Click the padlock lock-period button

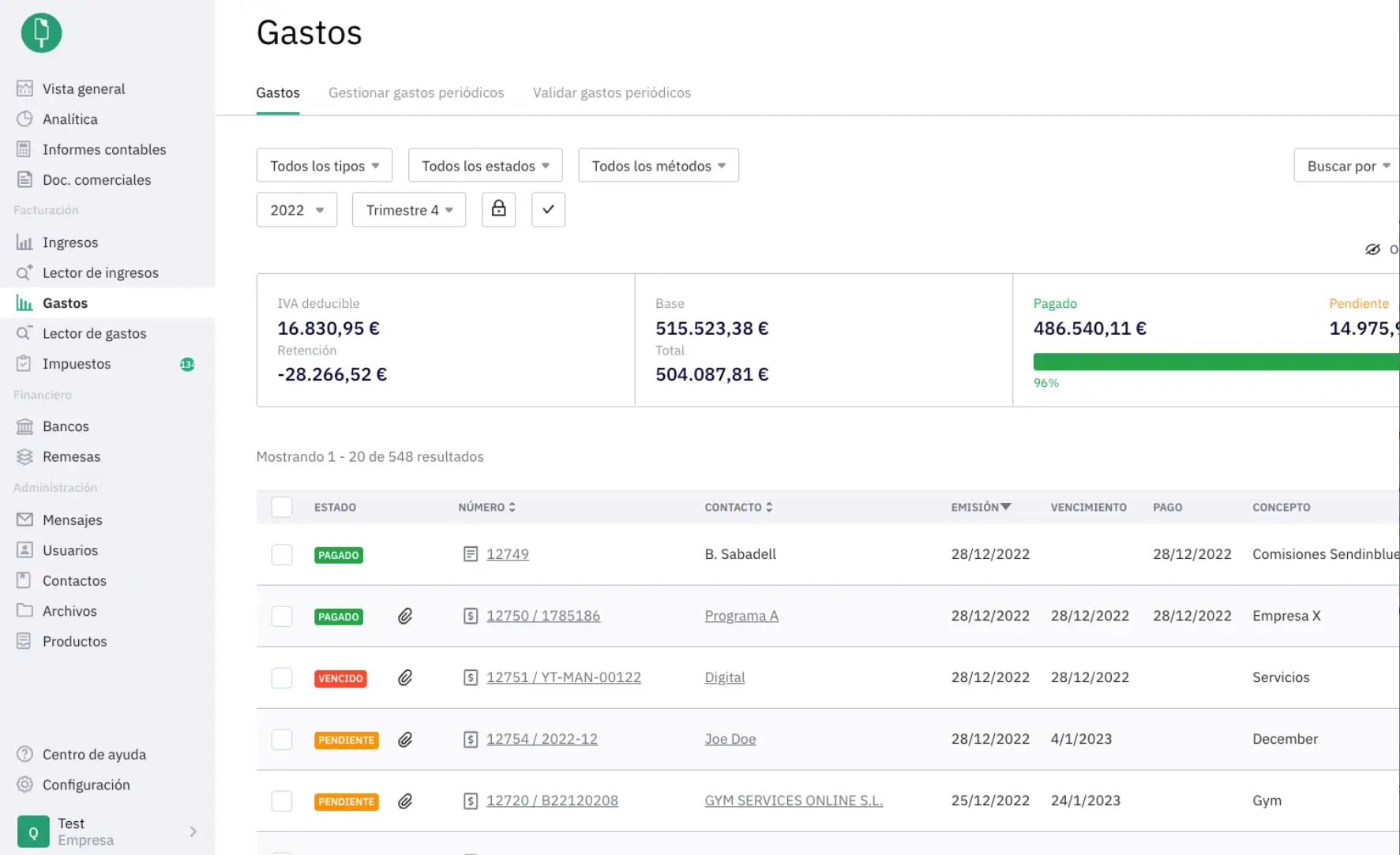click(499, 209)
